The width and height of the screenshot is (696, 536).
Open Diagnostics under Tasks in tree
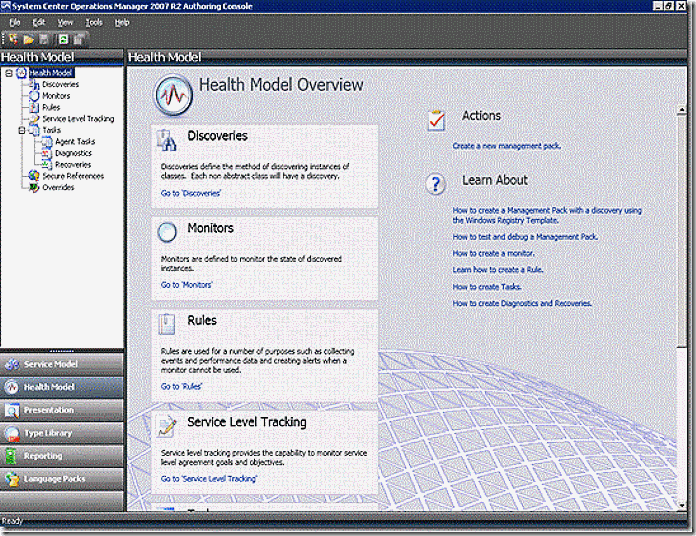pyautogui.click(x=73, y=153)
